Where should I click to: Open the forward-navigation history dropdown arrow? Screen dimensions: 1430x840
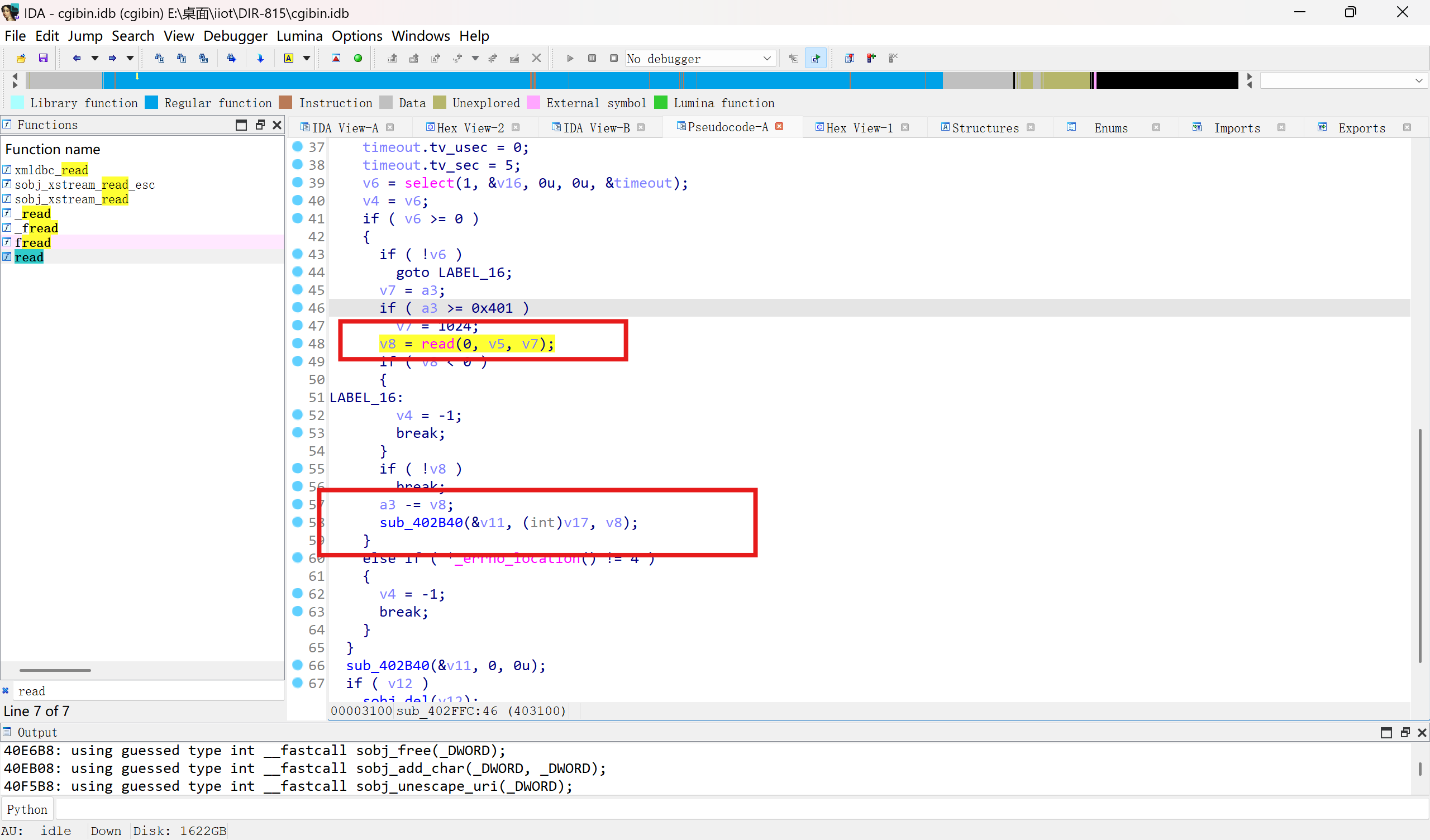[x=130, y=58]
